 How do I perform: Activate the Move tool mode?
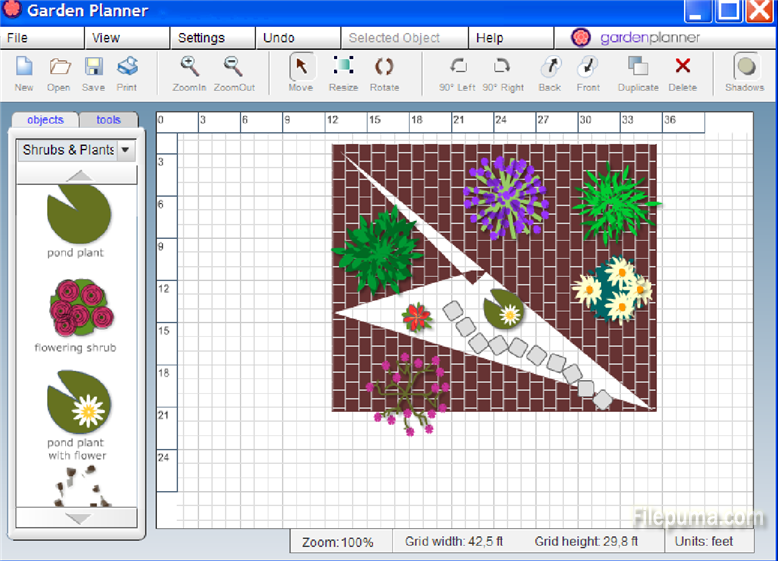tap(301, 68)
